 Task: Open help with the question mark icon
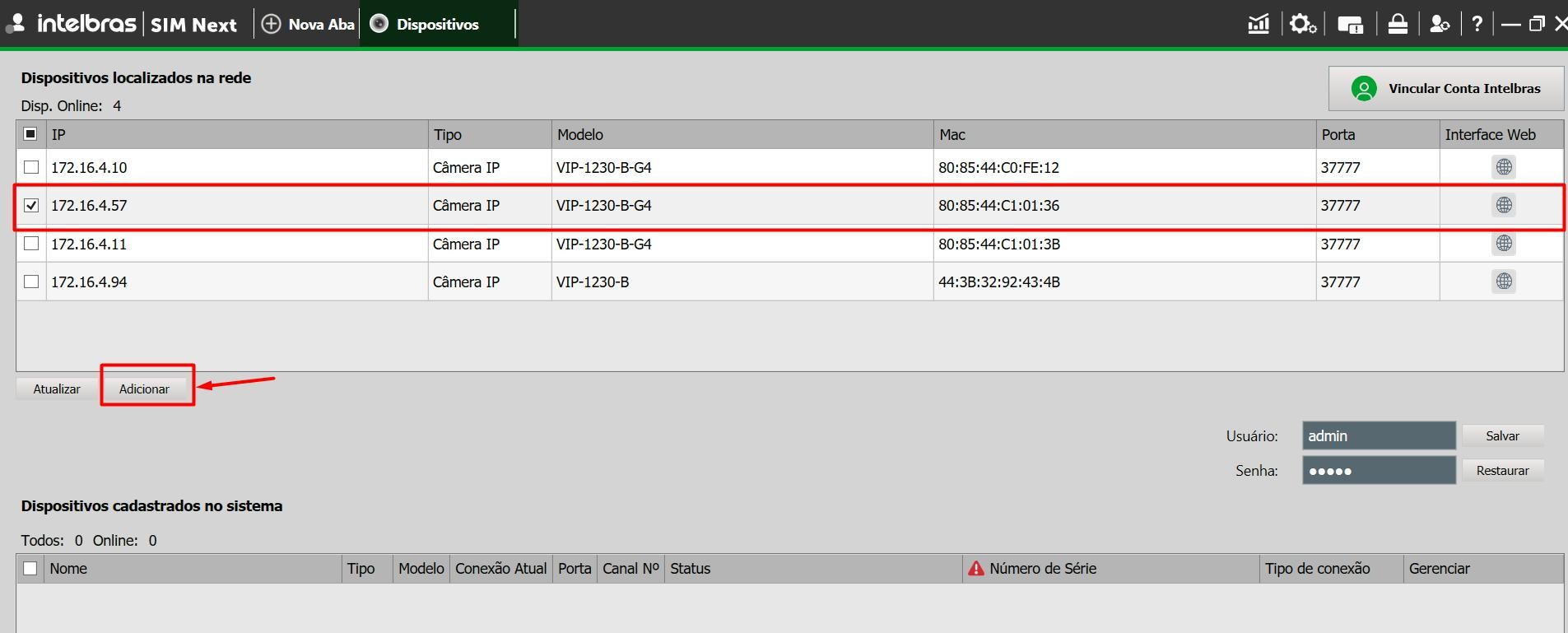pyautogui.click(x=1477, y=24)
